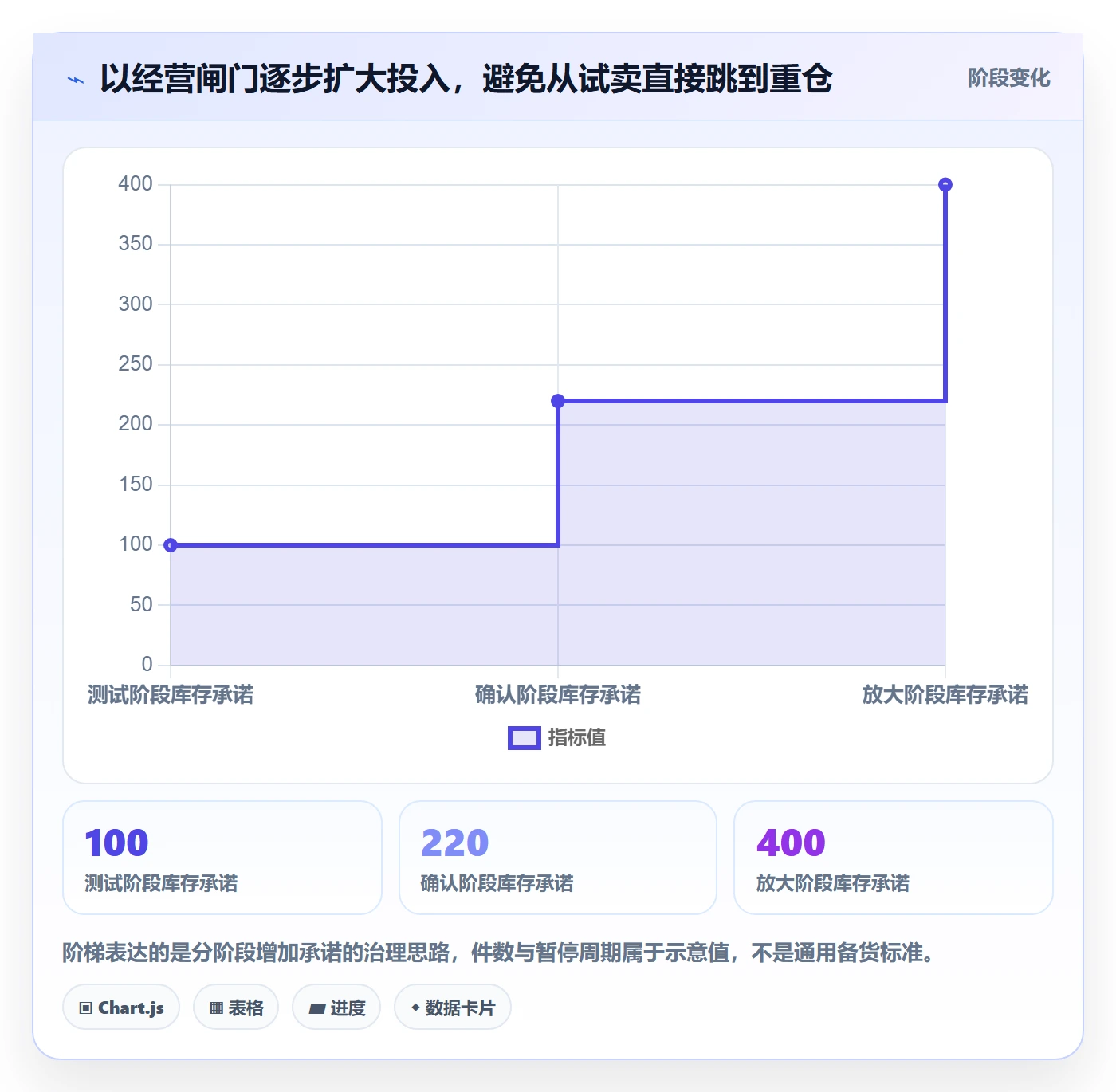The image size is (1116, 1092).
Task: Select the chart data point at value 220
Action: pos(558,401)
